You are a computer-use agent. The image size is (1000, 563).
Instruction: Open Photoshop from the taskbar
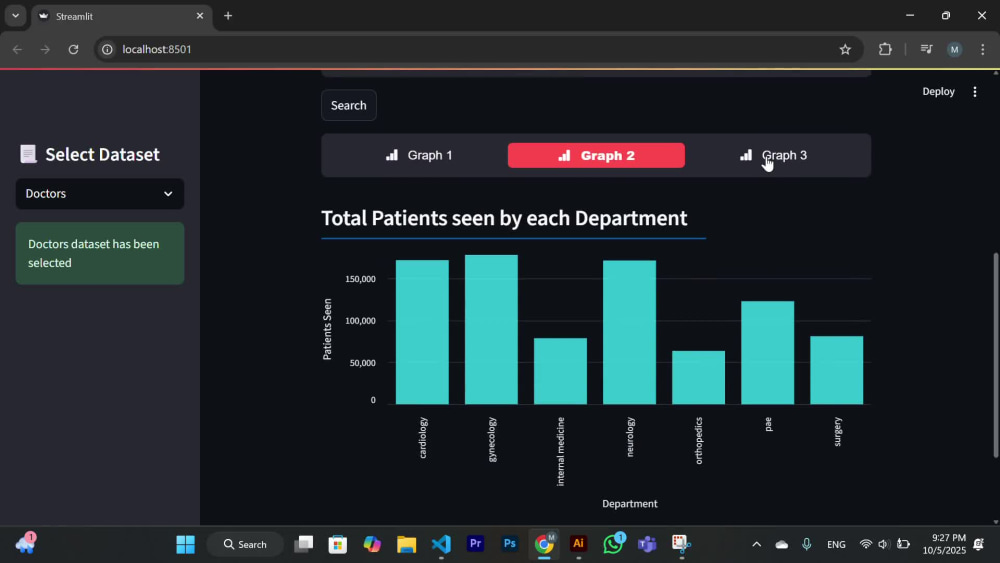point(510,544)
